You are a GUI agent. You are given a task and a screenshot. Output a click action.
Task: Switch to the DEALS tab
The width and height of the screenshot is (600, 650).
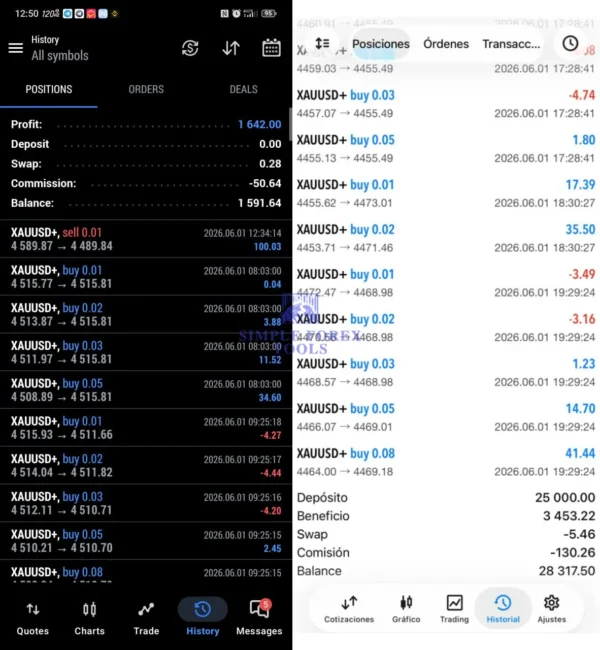[x=243, y=90]
